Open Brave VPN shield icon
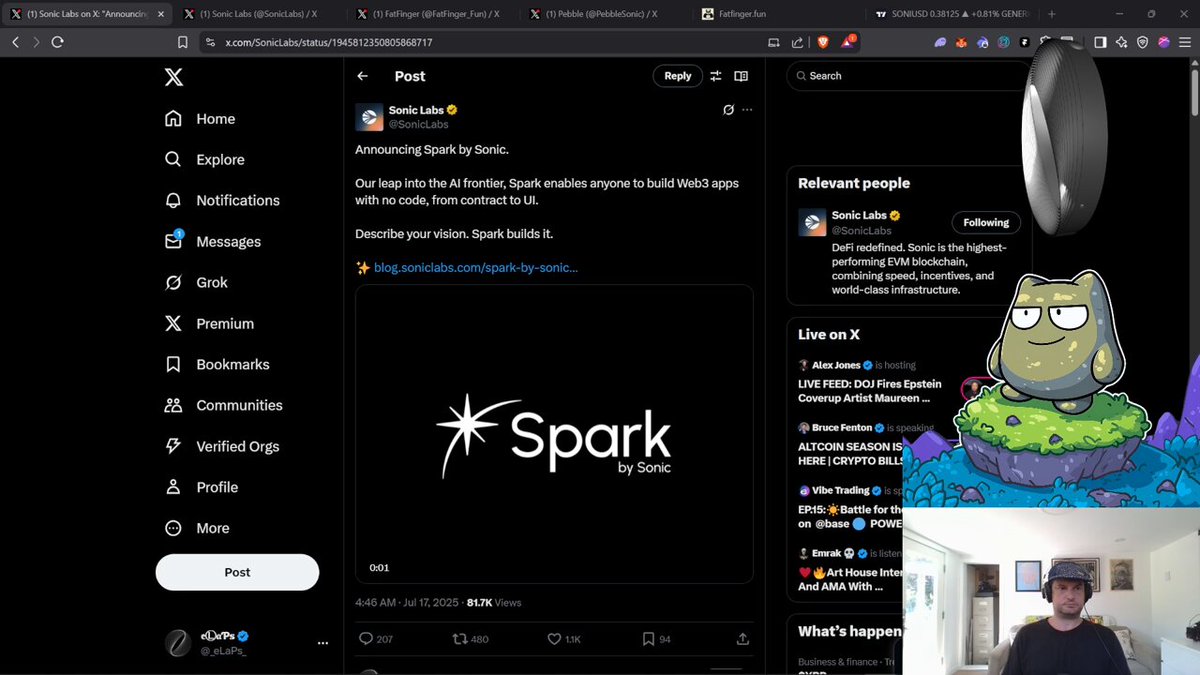The width and height of the screenshot is (1200, 675). tap(1142, 42)
